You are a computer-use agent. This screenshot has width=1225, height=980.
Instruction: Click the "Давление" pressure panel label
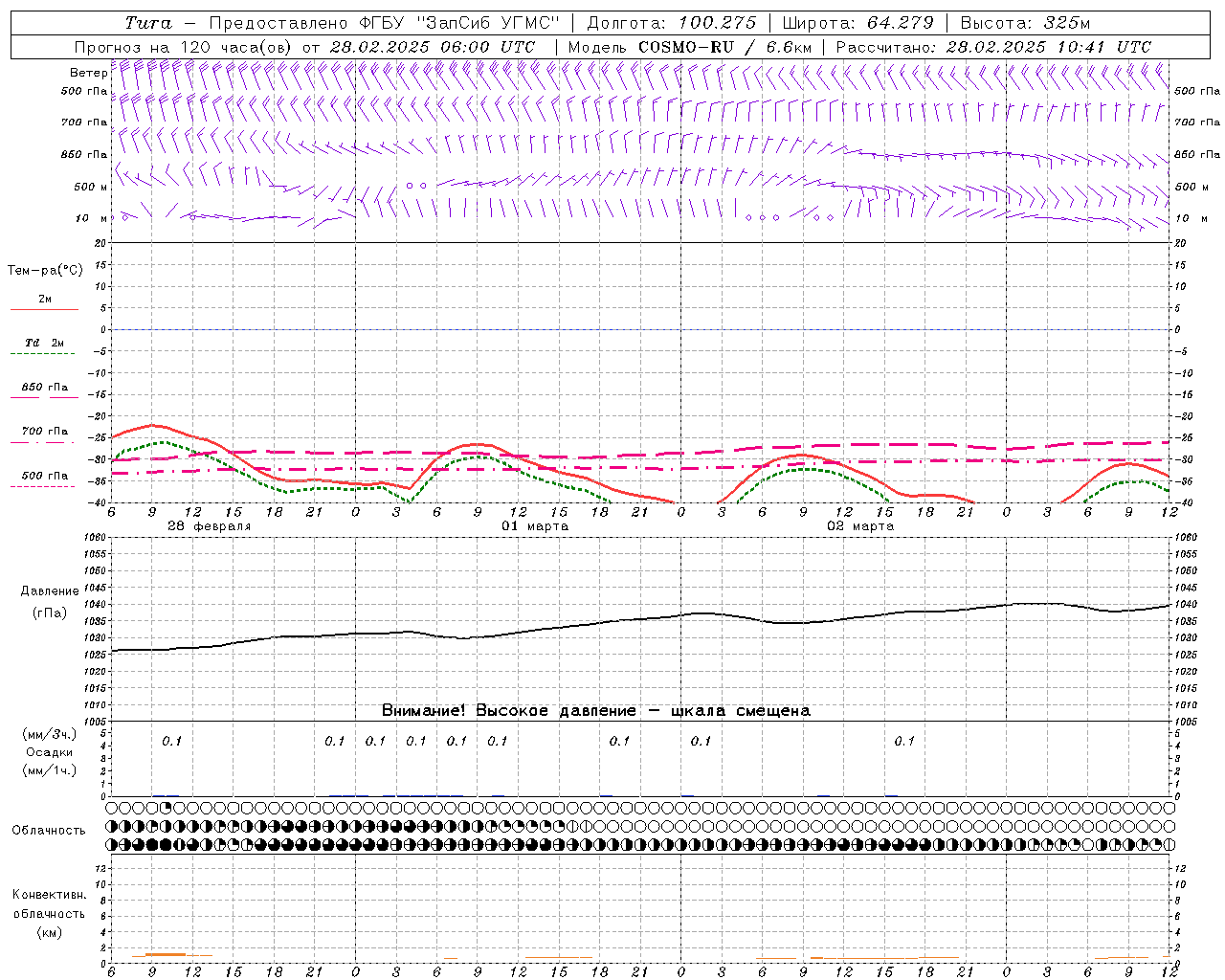pos(50,591)
